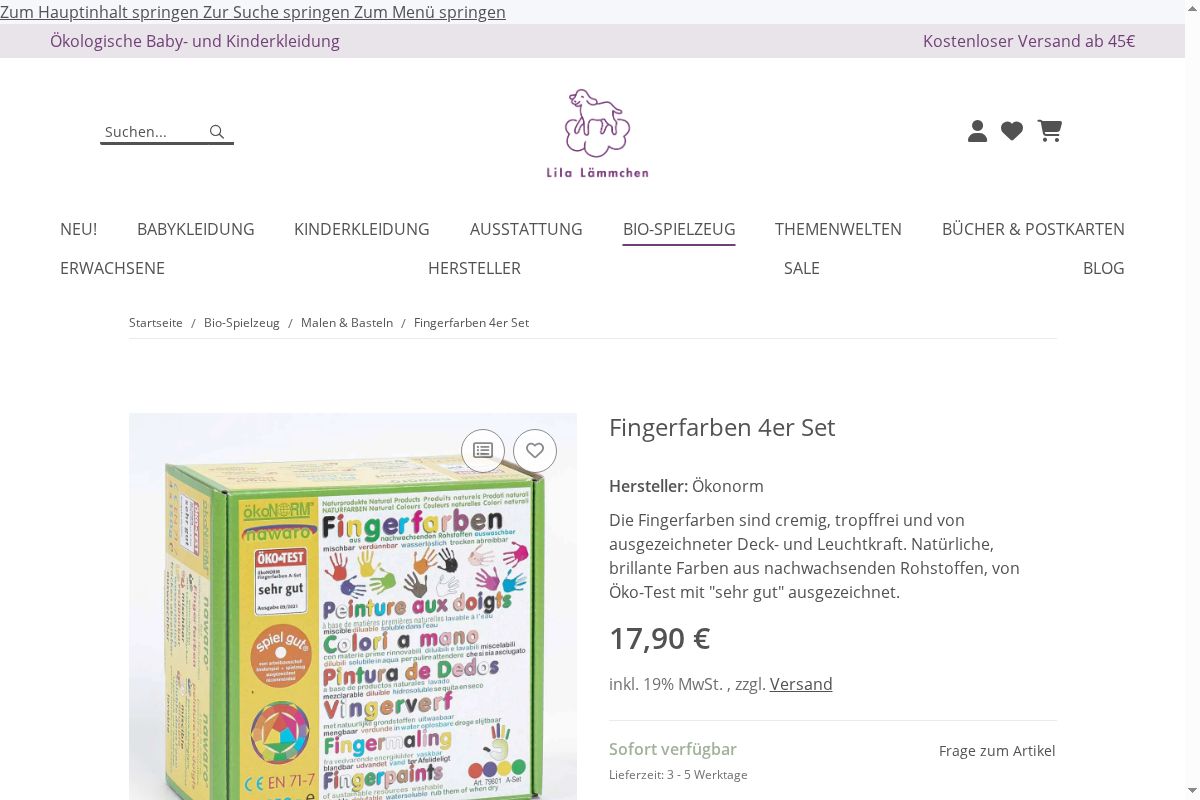Add product to wishlist via heart button
Screen dimensions: 1200x800
tap(535, 450)
